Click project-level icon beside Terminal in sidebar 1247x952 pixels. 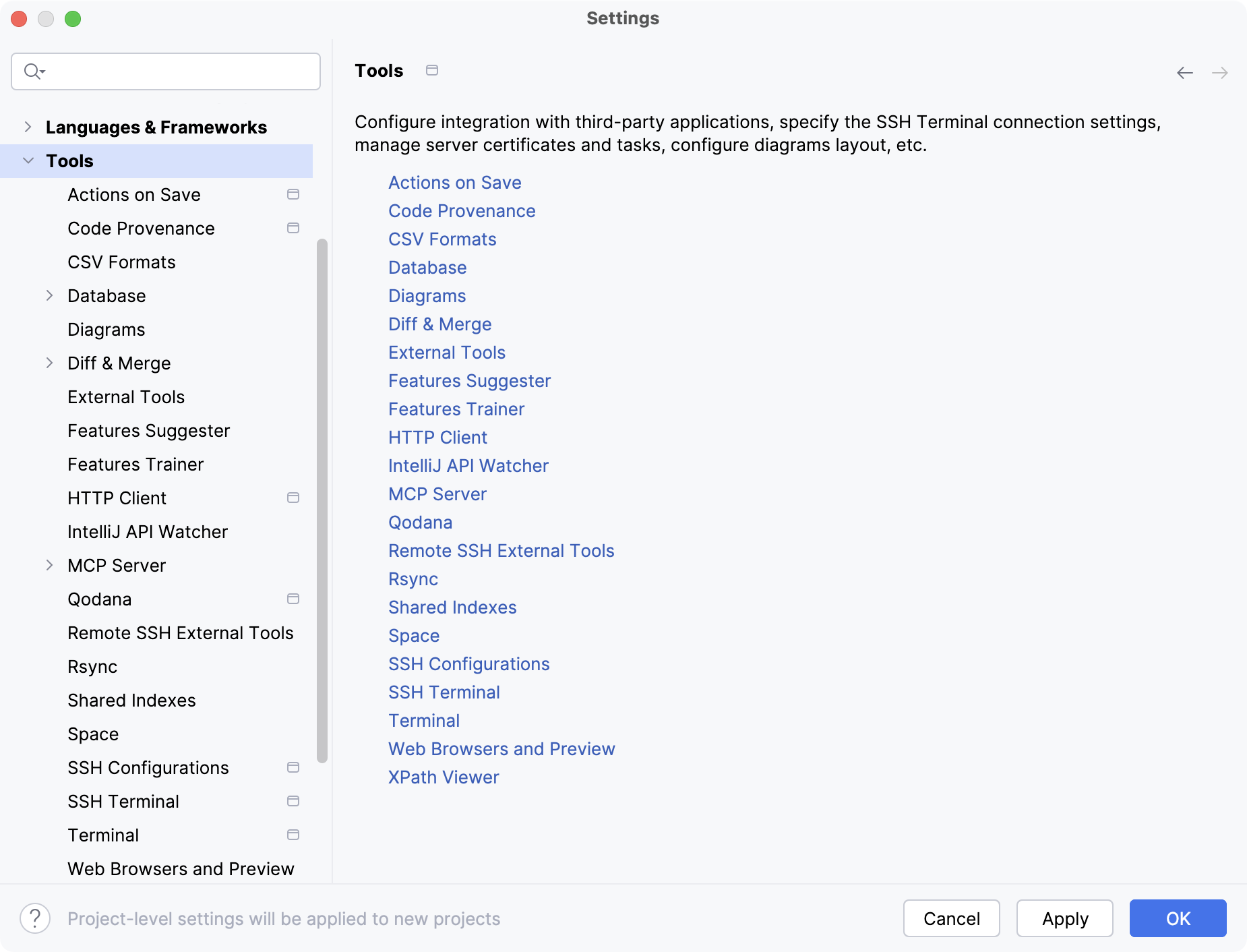coord(293,835)
